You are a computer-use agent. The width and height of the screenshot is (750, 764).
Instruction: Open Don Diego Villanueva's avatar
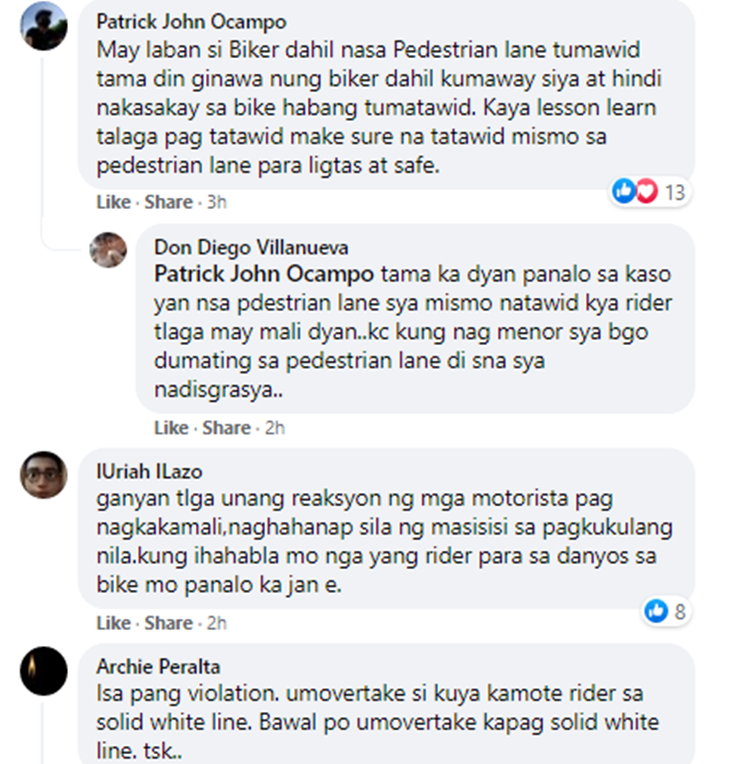pyautogui.click(x=108, y=250)
